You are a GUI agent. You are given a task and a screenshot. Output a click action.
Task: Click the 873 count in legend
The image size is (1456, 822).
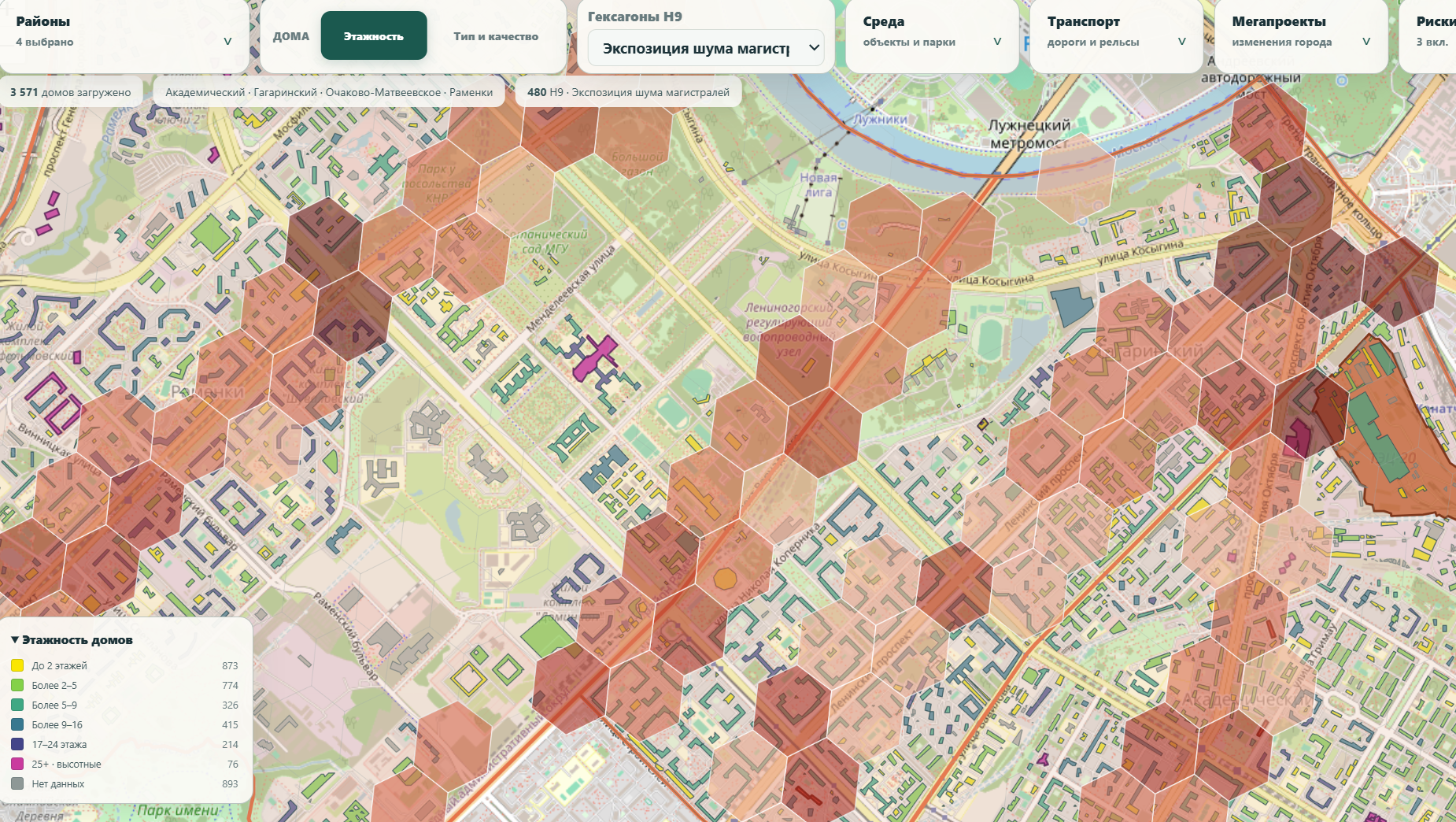pos(230,665)
